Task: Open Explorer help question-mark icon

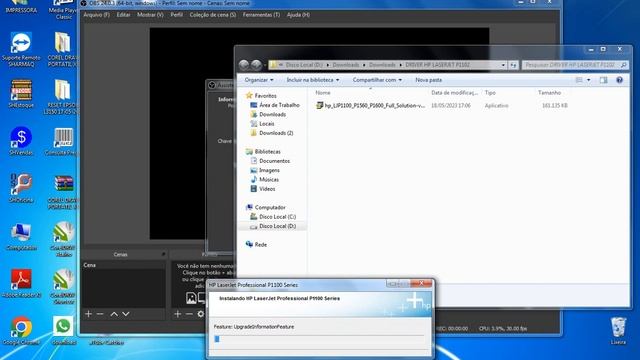Action: tap(619, 80)
